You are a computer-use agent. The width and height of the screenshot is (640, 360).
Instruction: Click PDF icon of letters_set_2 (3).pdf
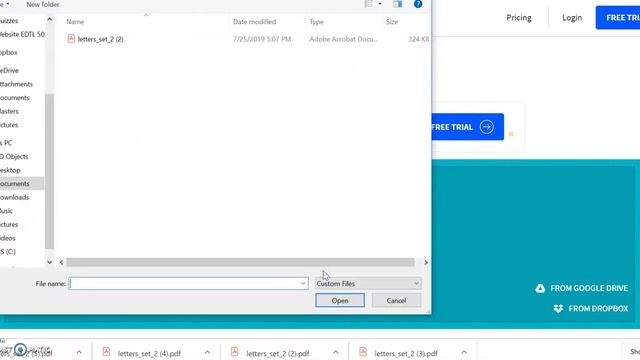tap(363, 351)
